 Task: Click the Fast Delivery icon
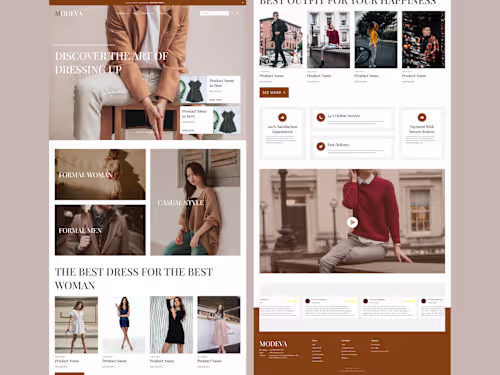[321, 146]
